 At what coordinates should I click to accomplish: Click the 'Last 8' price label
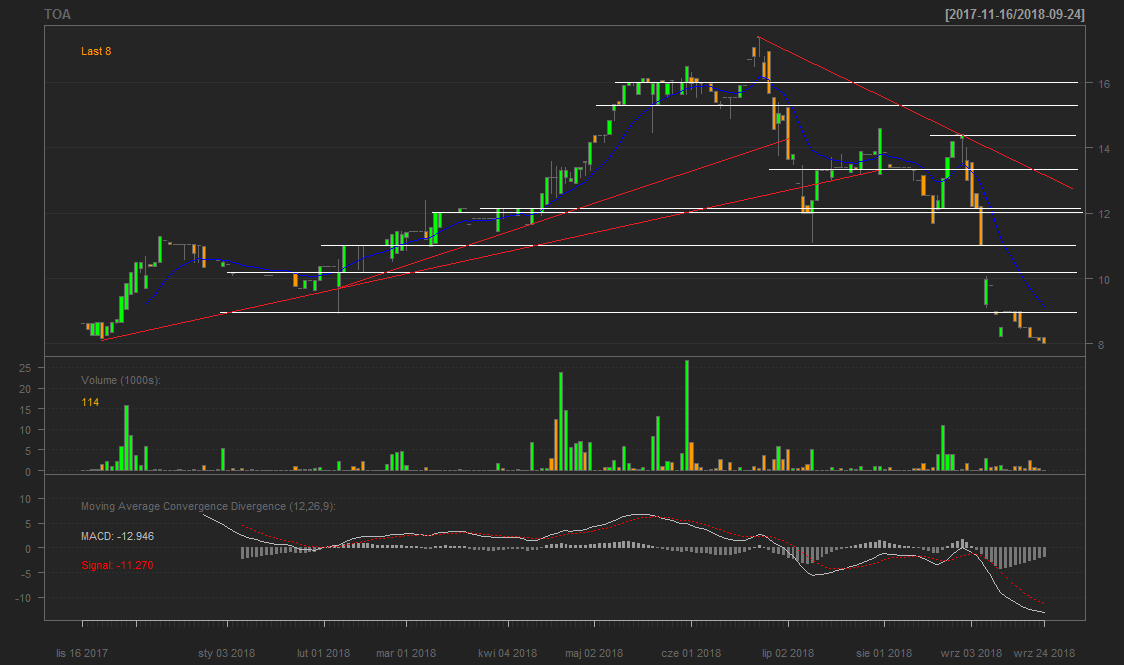(x=96, y=51)
